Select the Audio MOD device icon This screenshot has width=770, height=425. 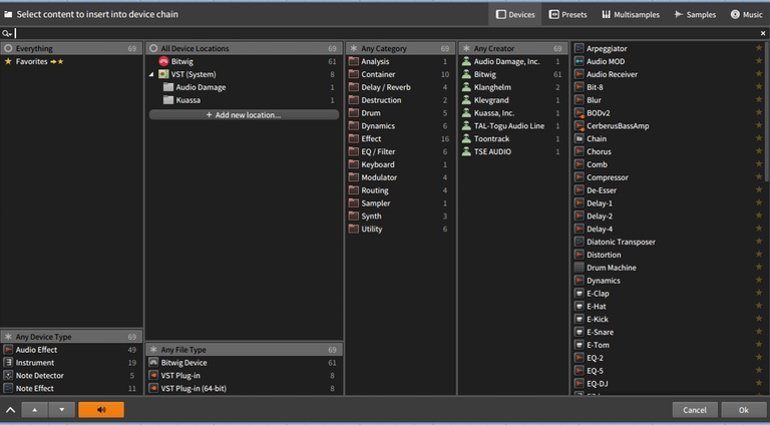(579, 61)
